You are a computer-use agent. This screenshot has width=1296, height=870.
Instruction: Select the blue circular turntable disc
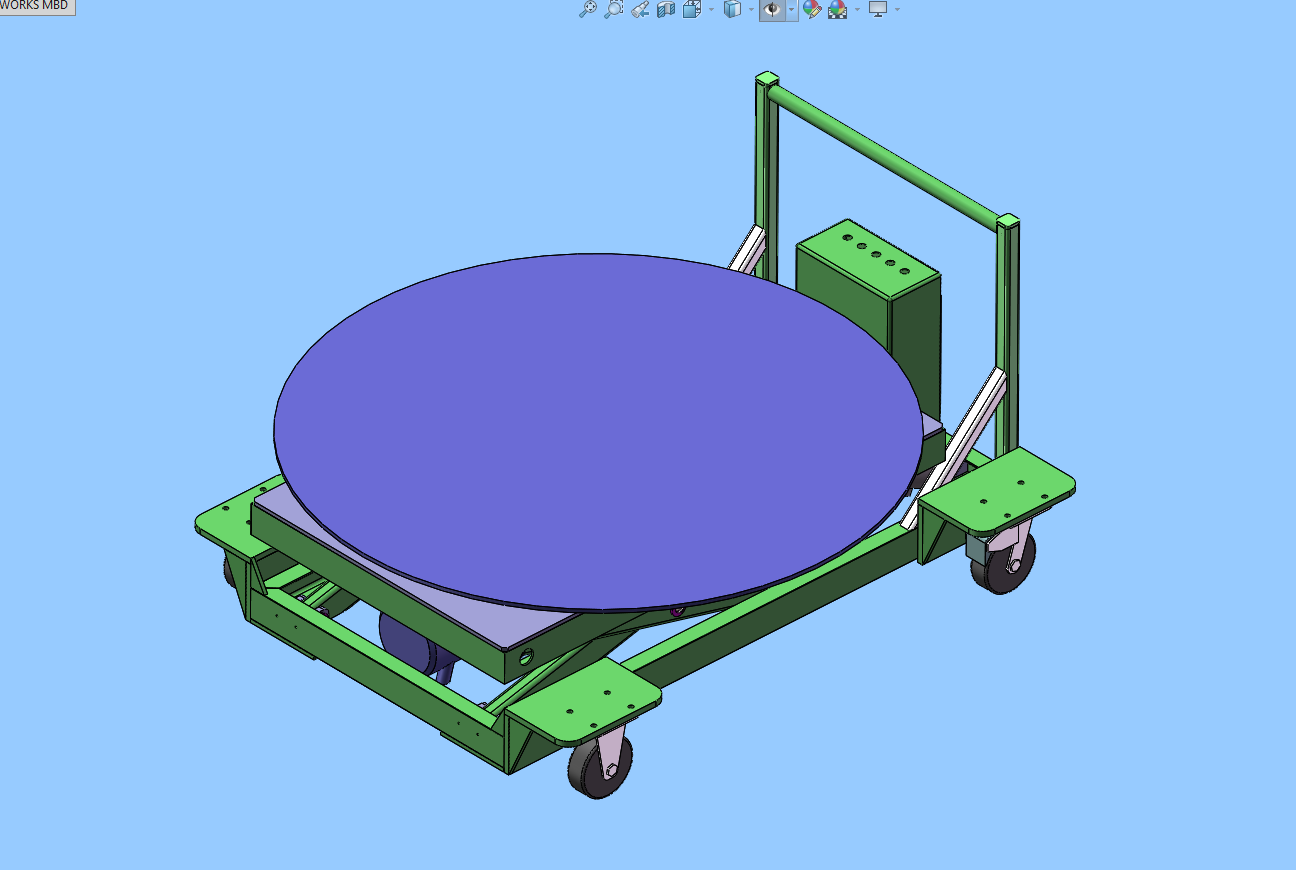(x=598, y=431)
